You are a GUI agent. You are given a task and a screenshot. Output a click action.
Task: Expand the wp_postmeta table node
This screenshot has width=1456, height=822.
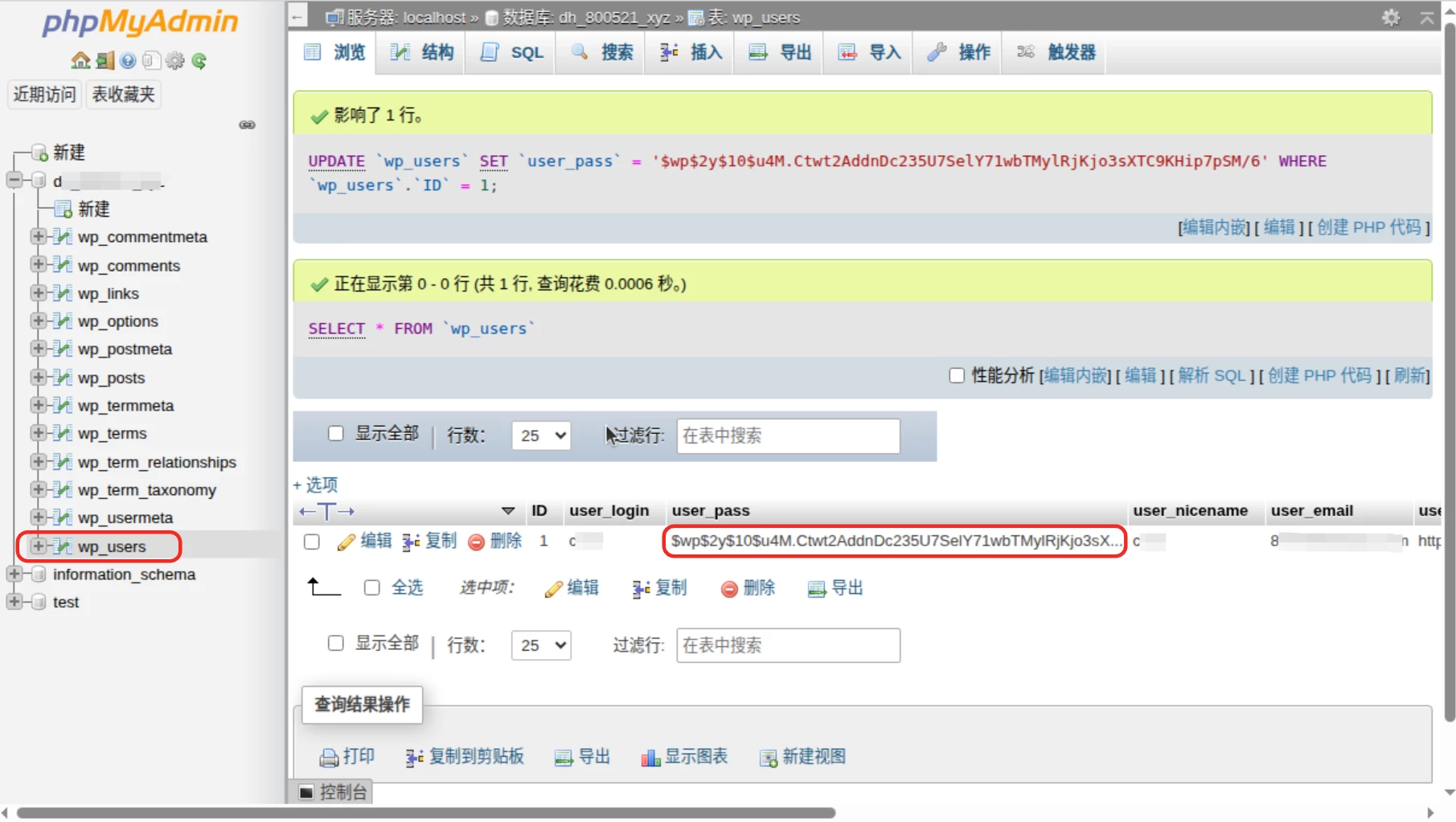(x=38, y=349)
